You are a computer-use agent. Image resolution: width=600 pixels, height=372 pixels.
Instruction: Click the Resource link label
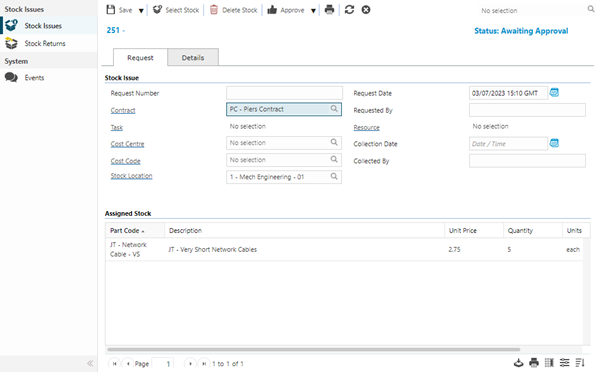[x=366, y=127]
